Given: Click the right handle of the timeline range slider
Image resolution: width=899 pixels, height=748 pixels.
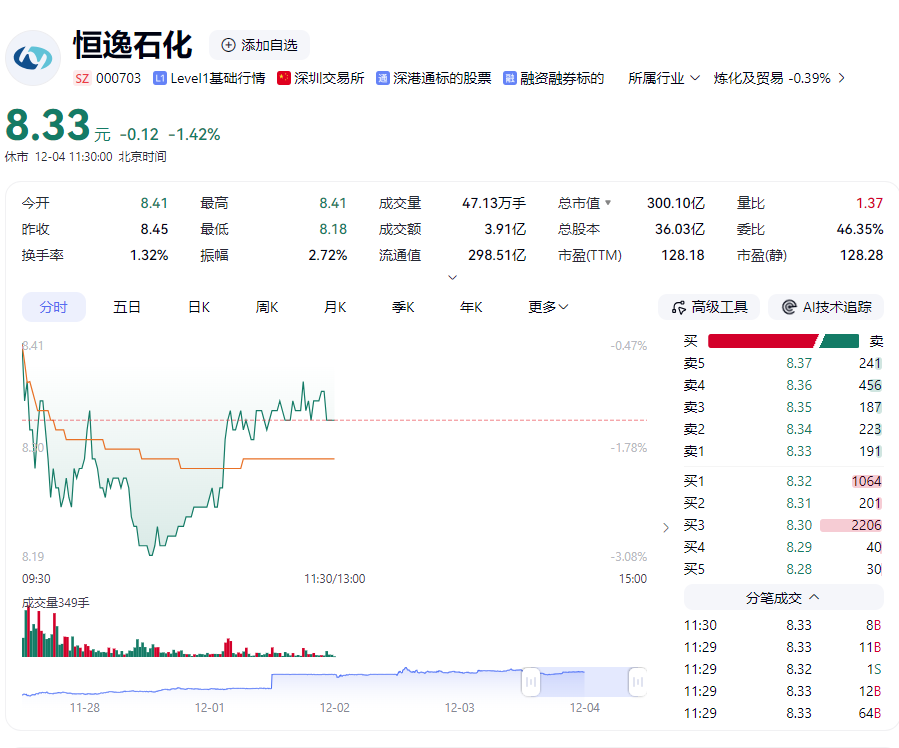Looking at the screenshot, I should click(636, 682).
